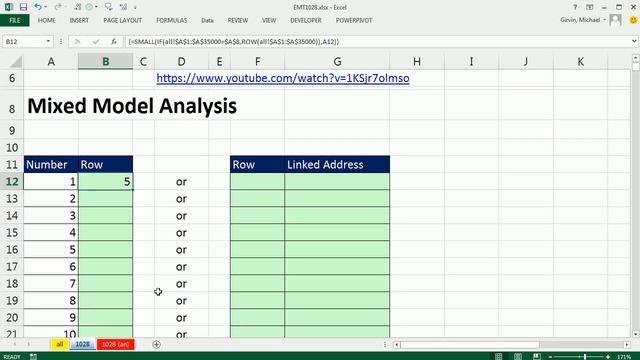Click the Undo arrow icon
The image size is (640, 360).
(38, 7)
